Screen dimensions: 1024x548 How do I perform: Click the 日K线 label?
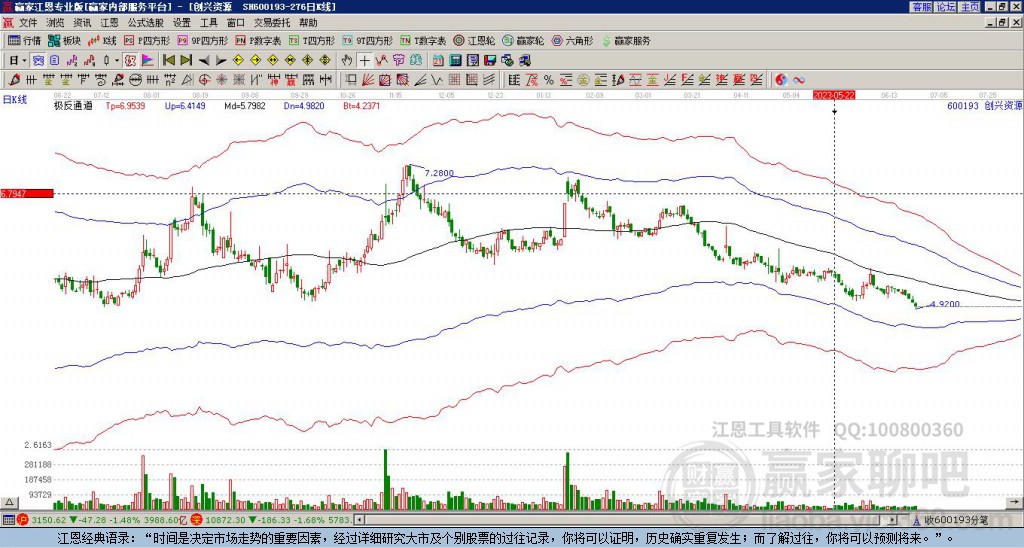click(15, 99)
